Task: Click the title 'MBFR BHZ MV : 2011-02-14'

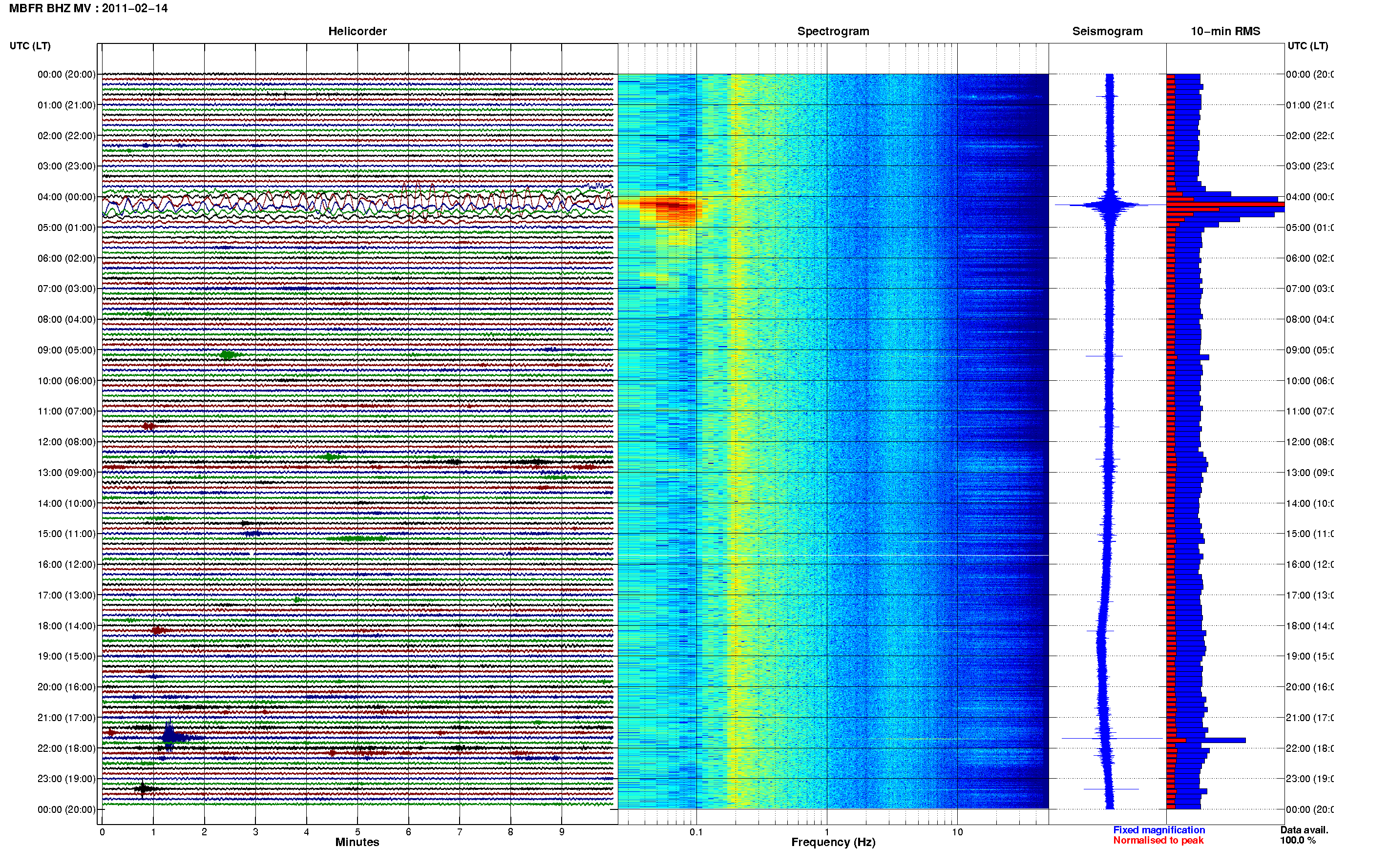Action: click(x=88, y=8)
